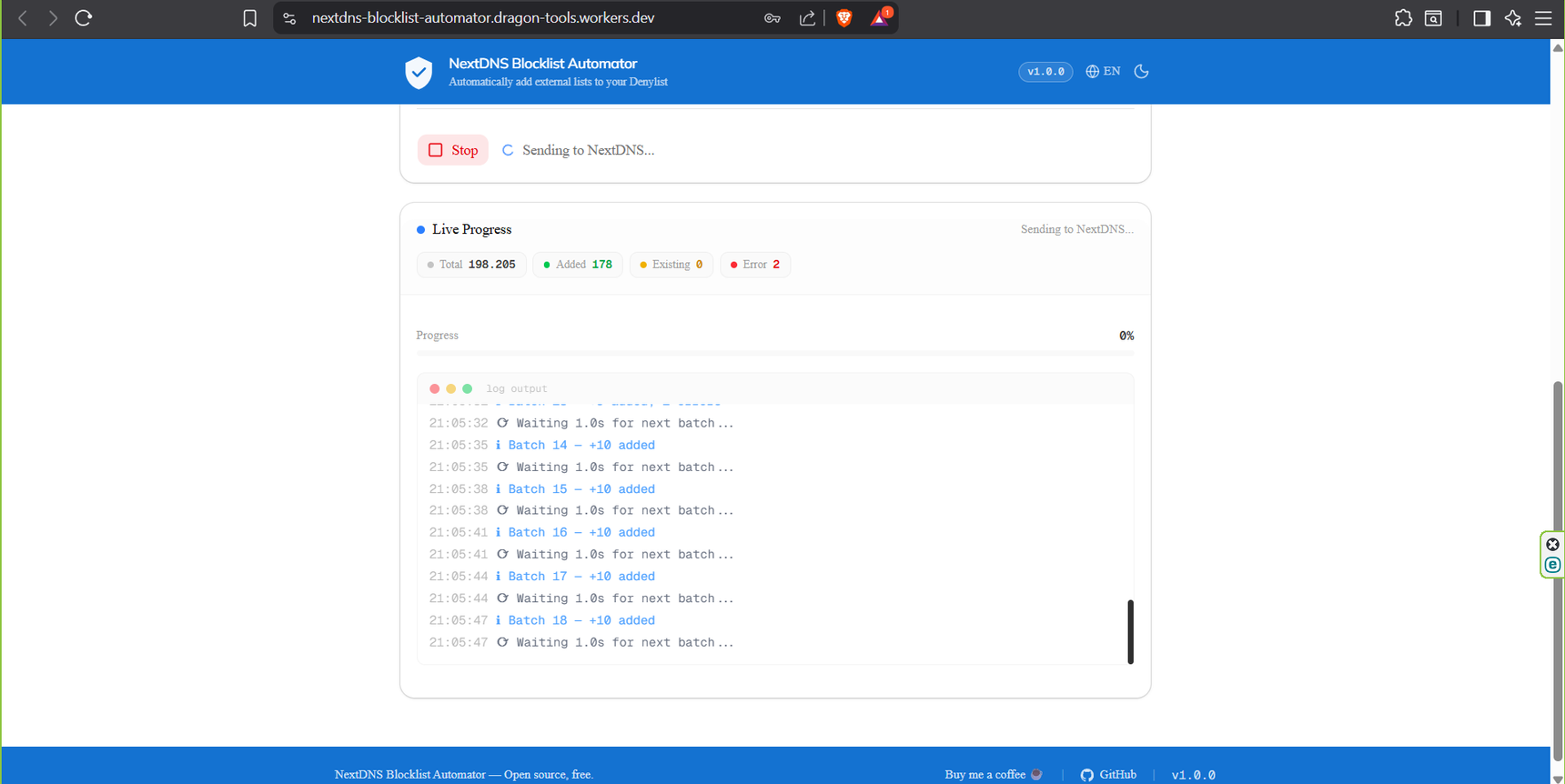Toggle the browser sidebar panel
Viewport: 1565px width, 784px height.
(x=1481, y=18)
